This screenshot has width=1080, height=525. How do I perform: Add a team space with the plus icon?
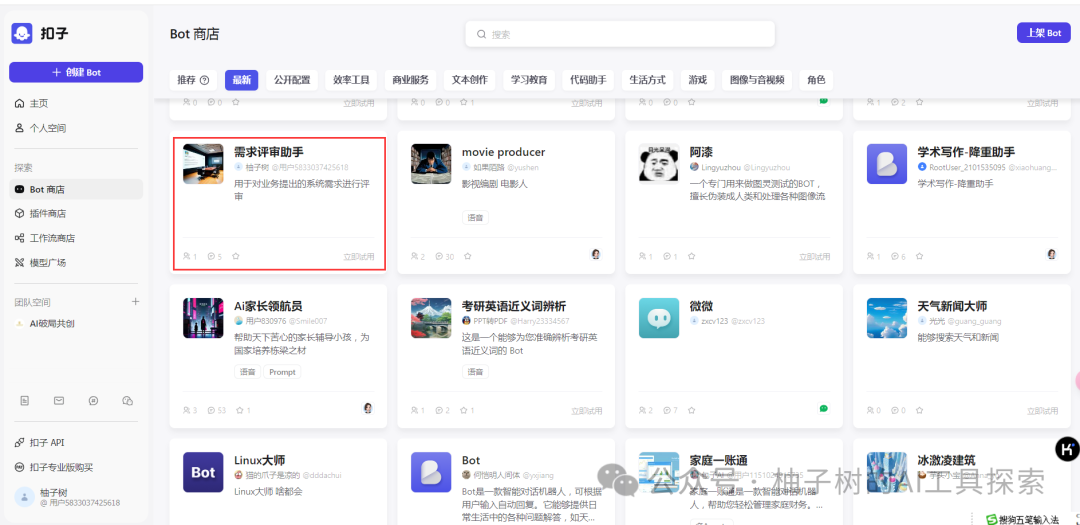136,302
